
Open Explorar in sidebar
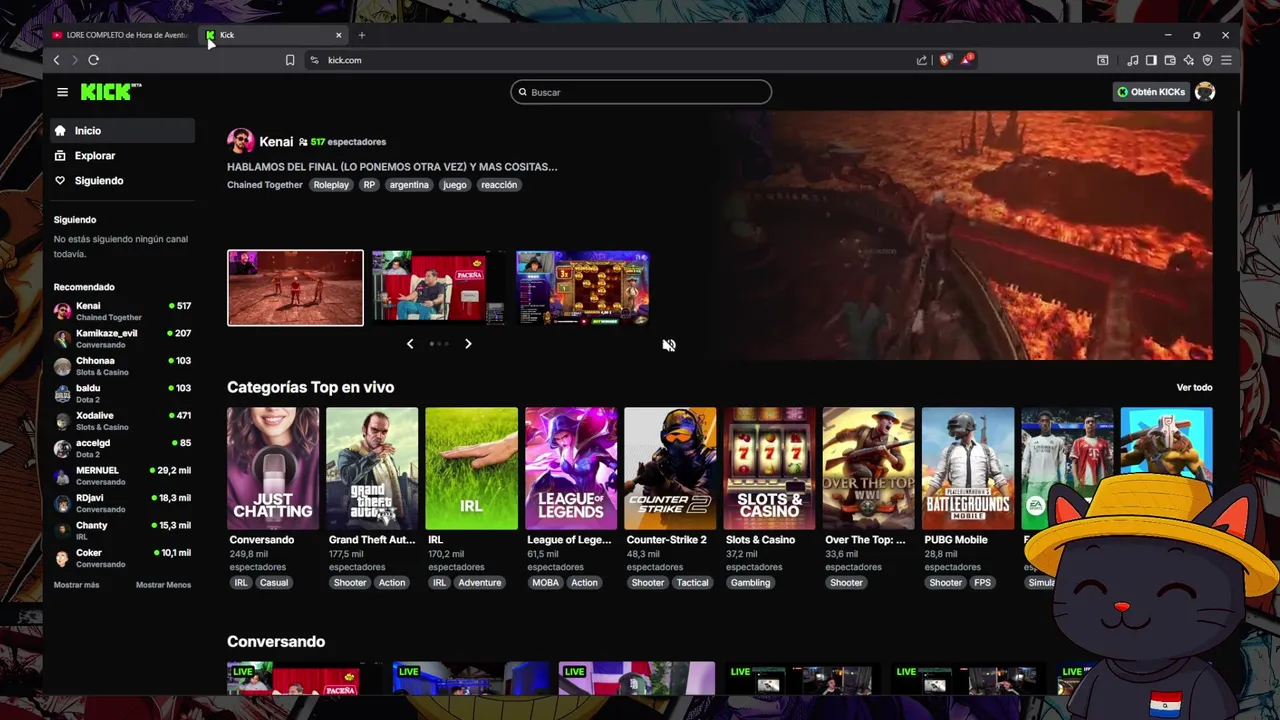tap(122, 156)
